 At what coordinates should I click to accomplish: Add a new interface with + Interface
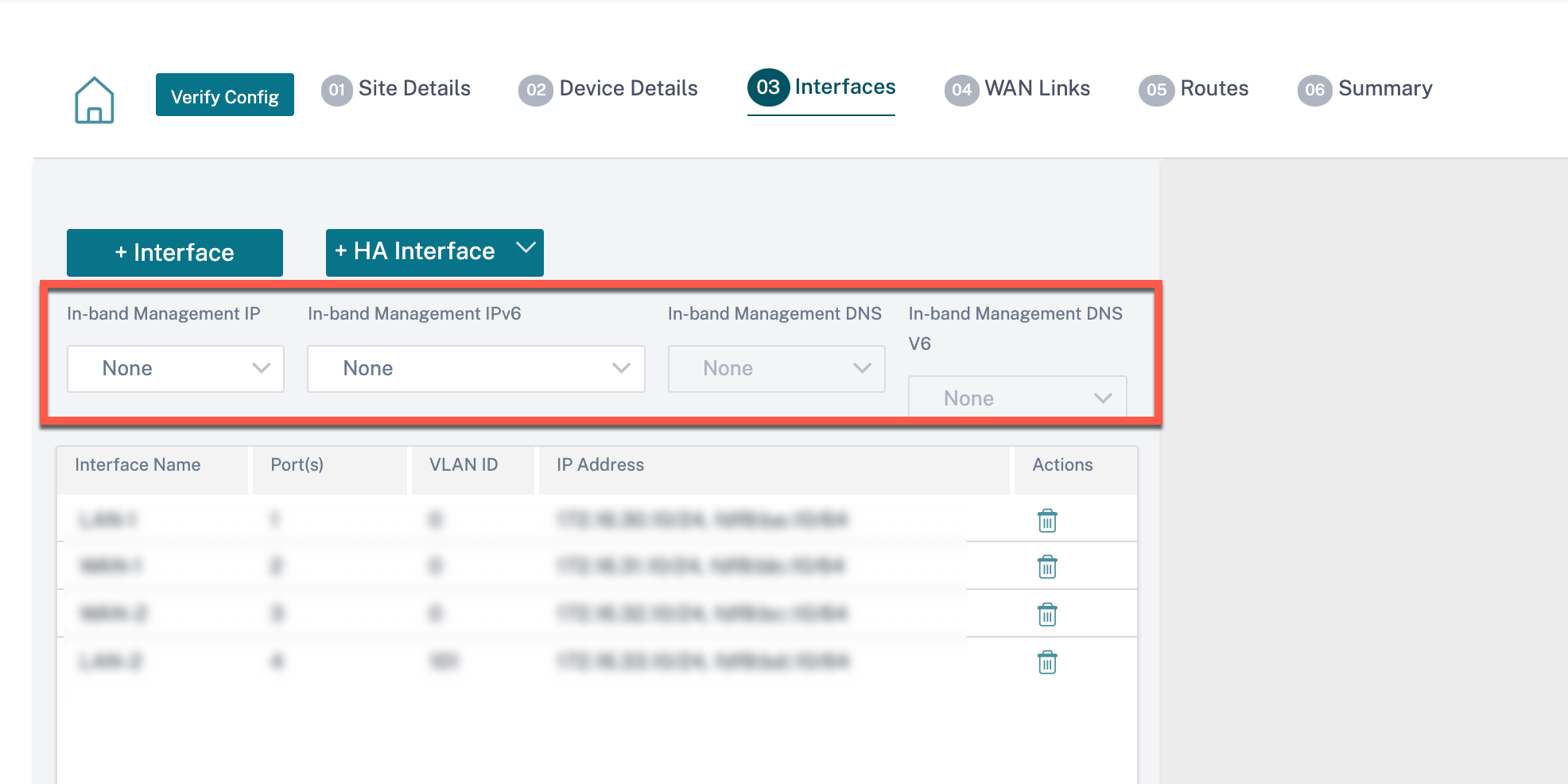click(x=175, y=253)
